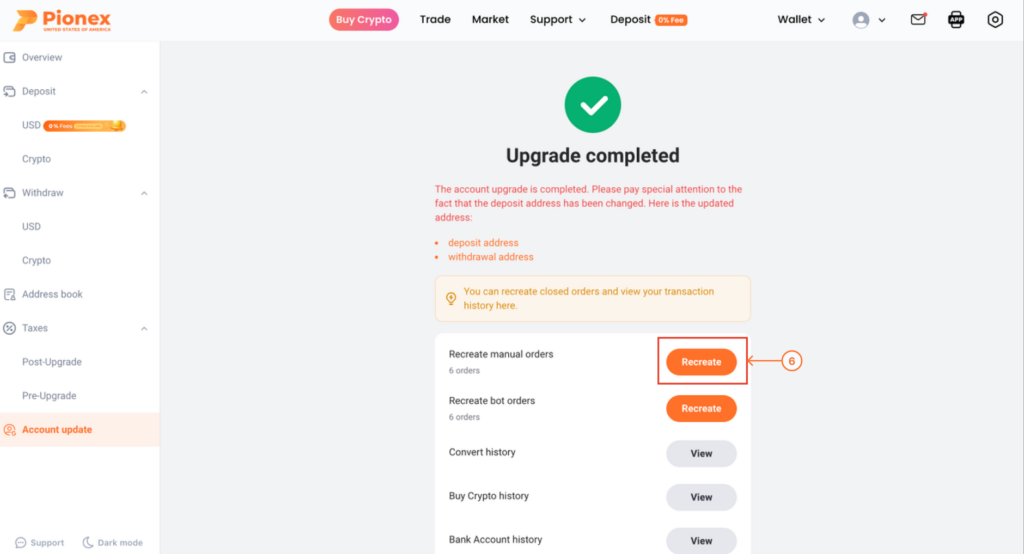Click the Pionex logo
Screen dimensions: 1024x554
click(62, 20)
